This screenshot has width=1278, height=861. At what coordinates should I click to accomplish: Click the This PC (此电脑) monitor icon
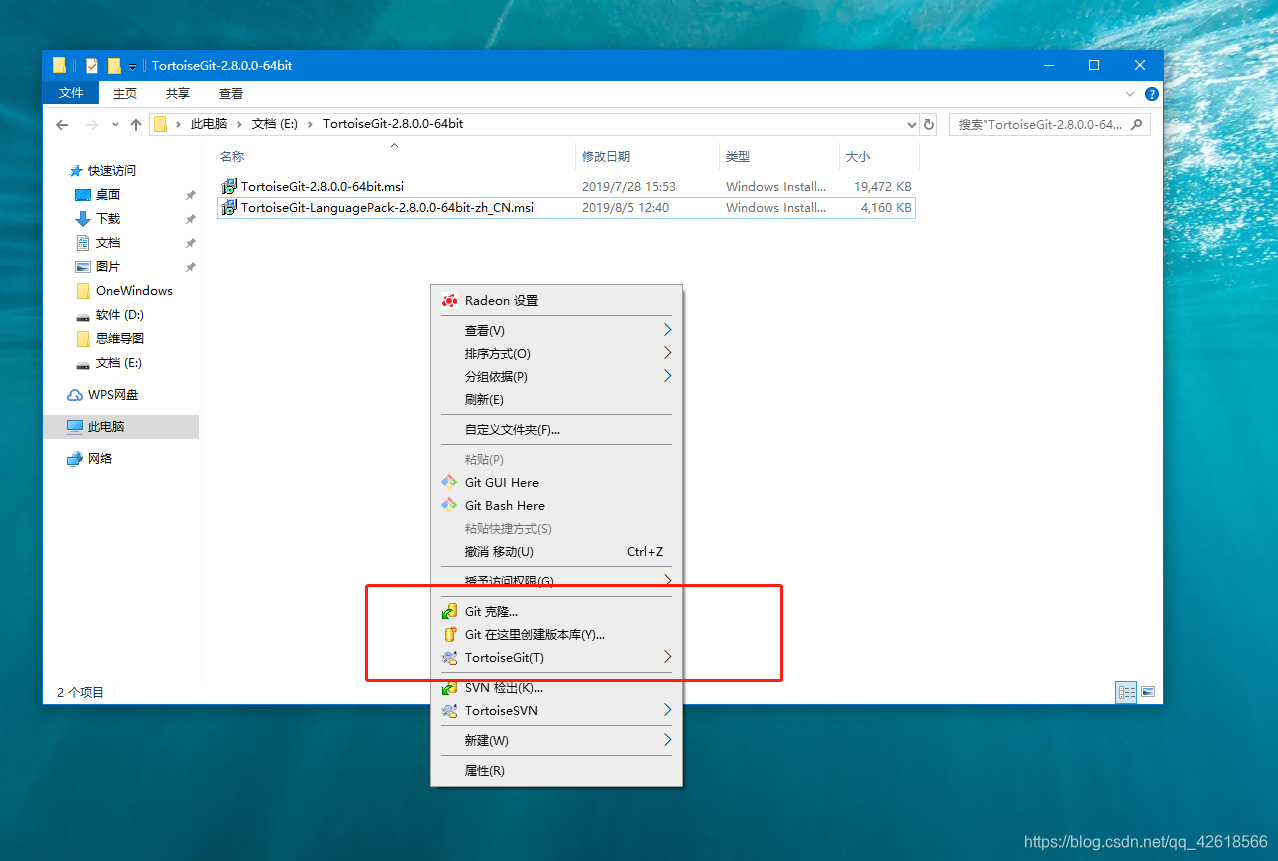pos(75,427)
